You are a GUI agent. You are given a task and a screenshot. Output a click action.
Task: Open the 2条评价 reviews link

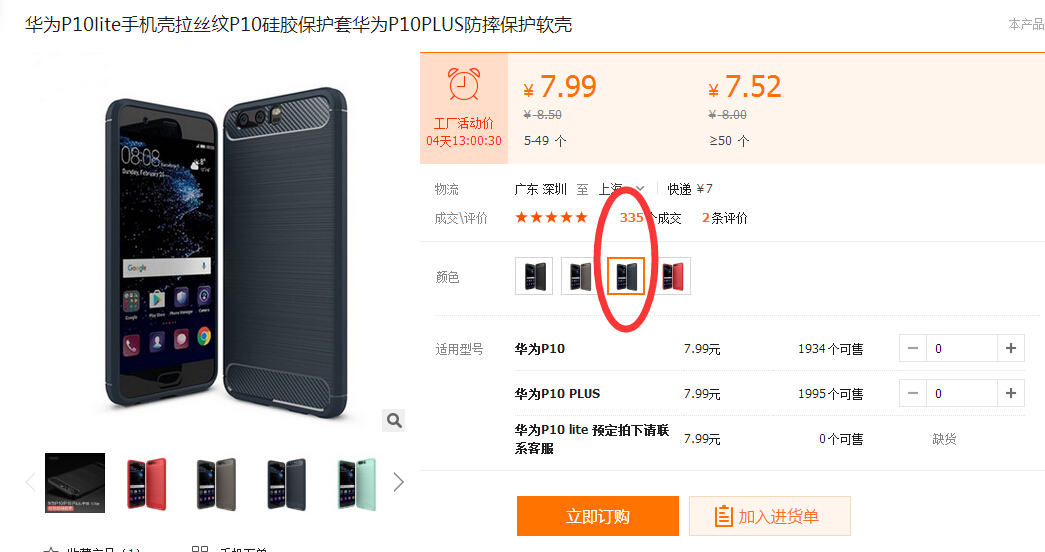coord(724,218)
